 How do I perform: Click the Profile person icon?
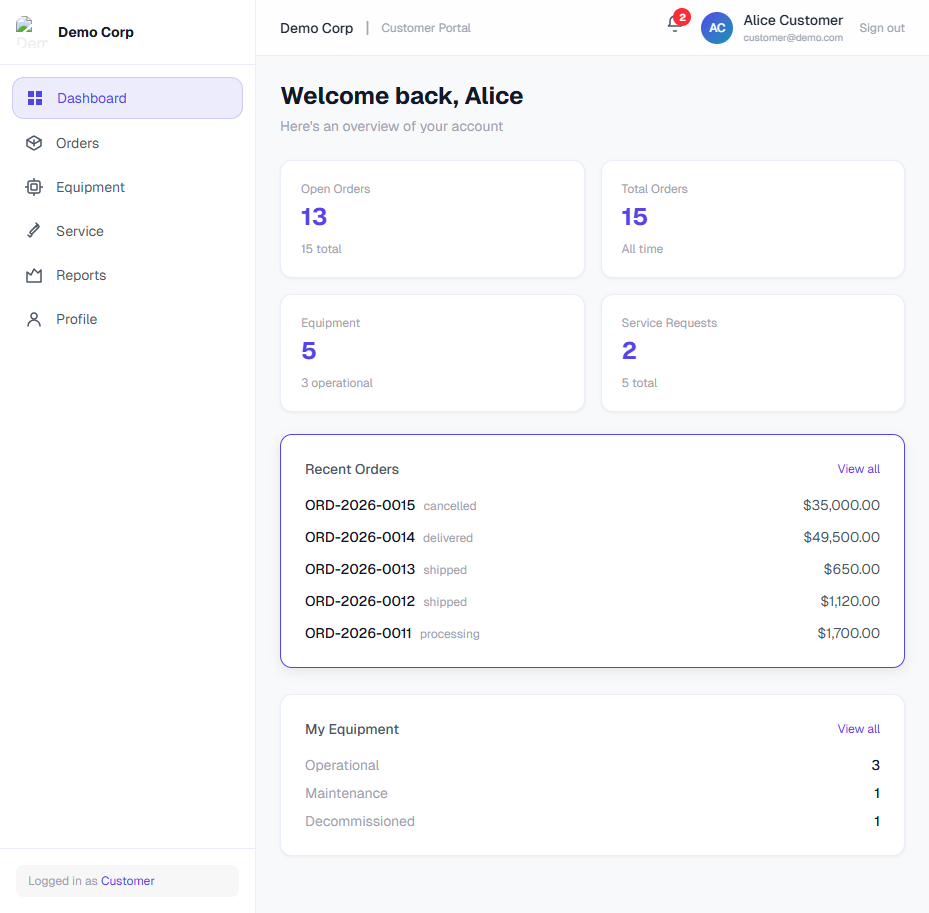pyautogui.click(x=34, y=319)
